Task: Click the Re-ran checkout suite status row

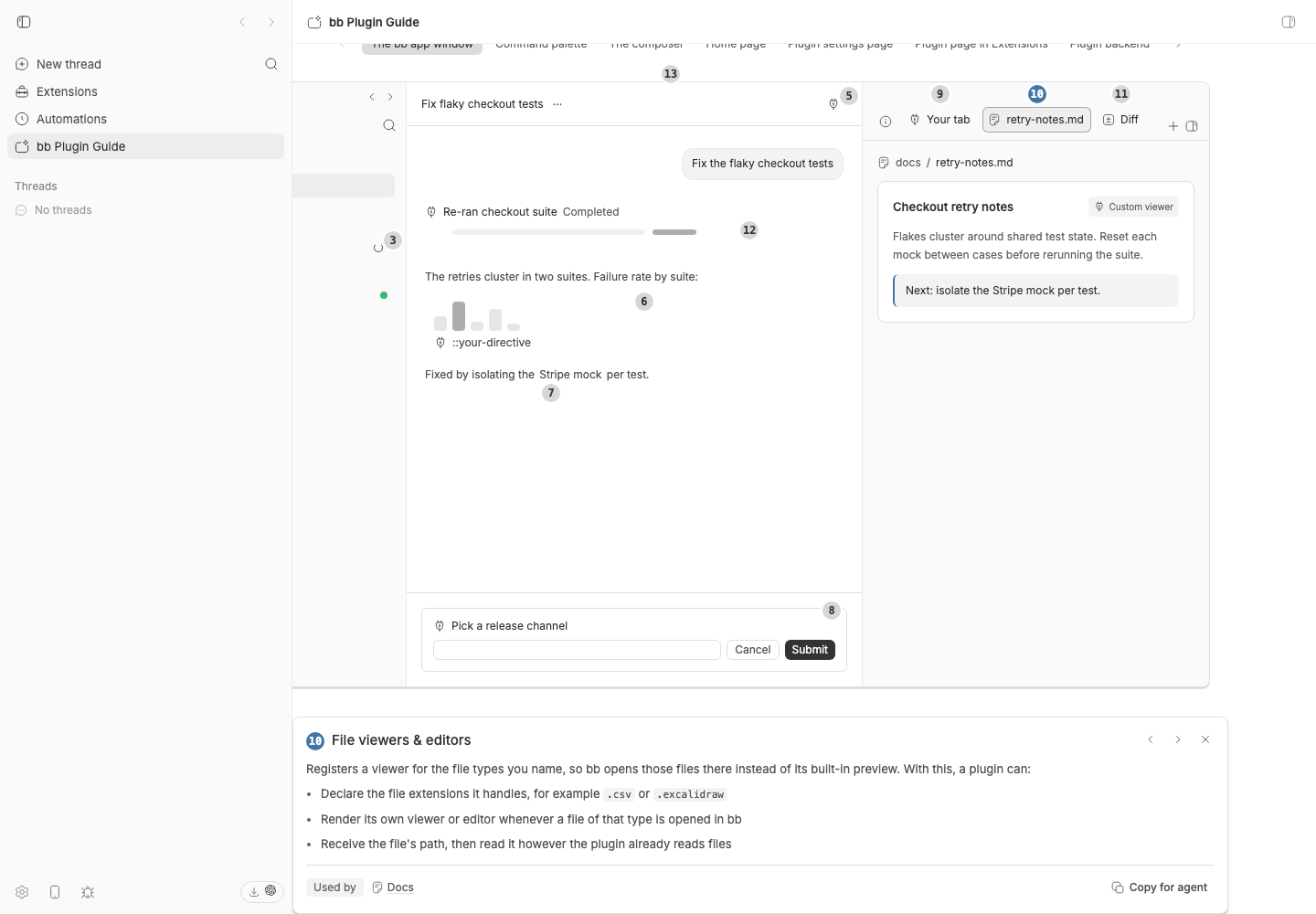Action: coord(523,212)
